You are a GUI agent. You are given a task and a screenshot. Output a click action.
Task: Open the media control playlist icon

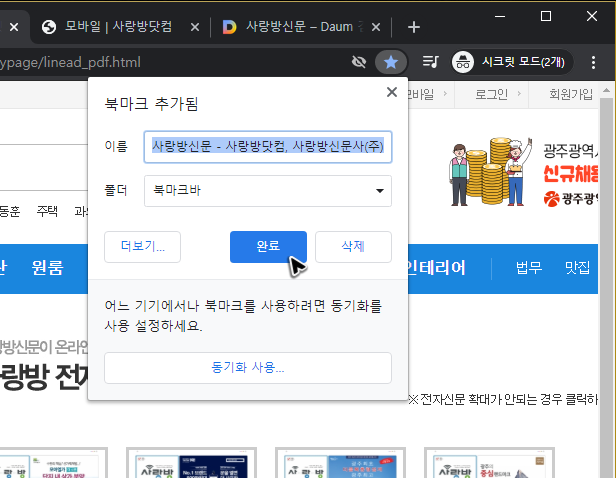pyautogui.click(x=430, y=62)
